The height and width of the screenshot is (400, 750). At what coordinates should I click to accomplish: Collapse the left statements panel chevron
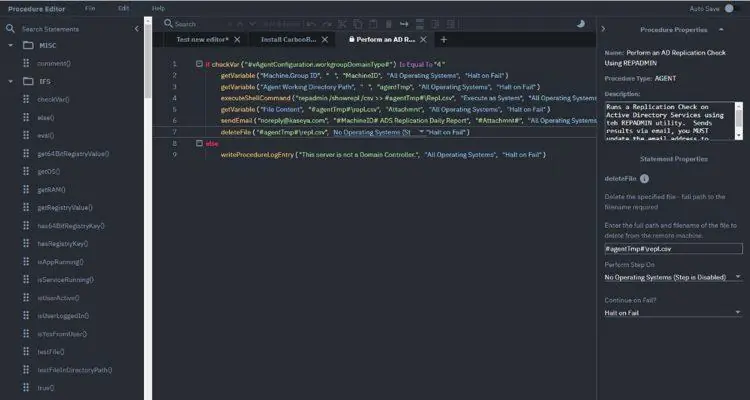pyautogui.click(x=137, y=29)
